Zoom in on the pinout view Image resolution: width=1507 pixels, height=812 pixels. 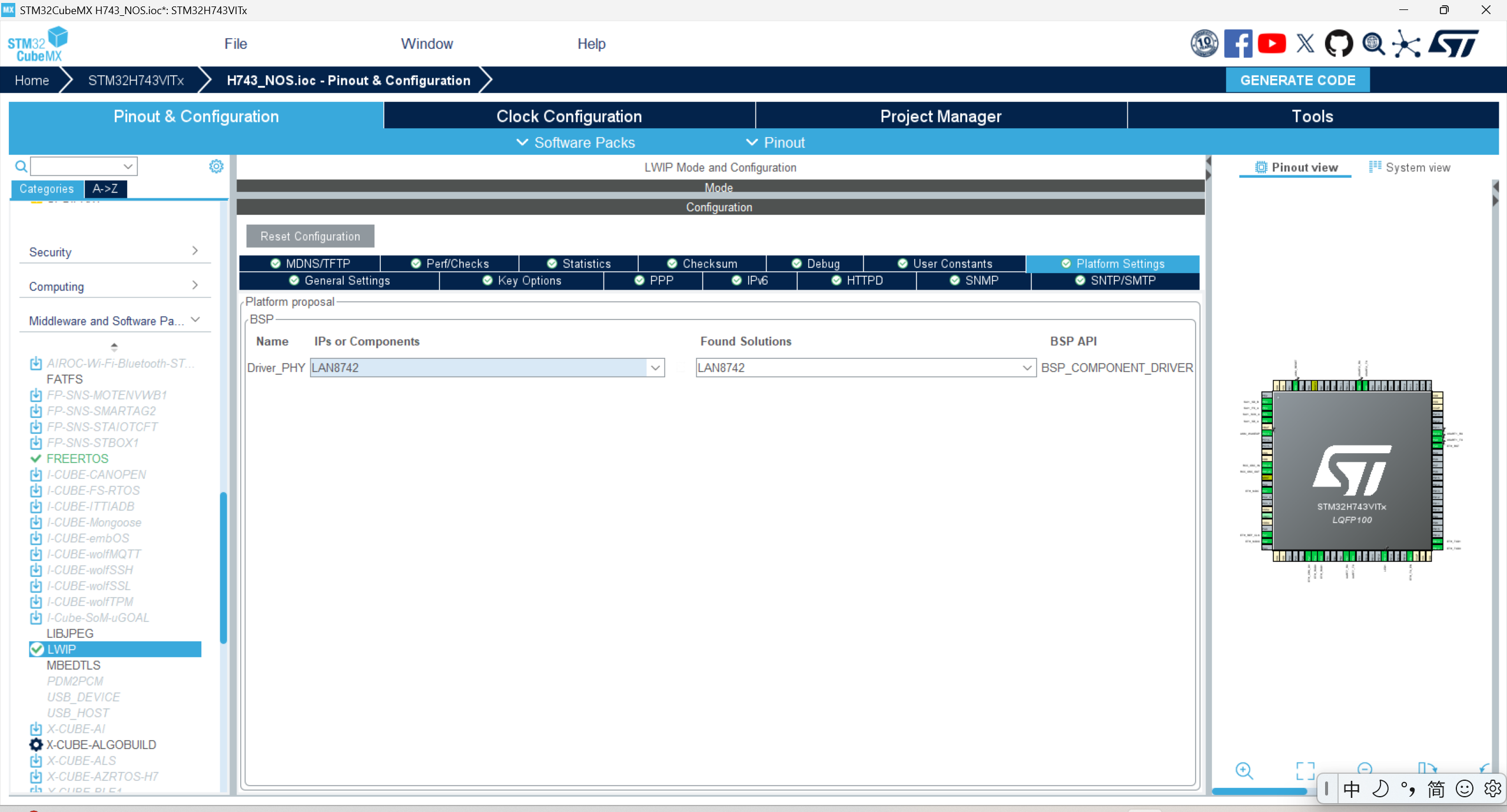pos(1244,770)
